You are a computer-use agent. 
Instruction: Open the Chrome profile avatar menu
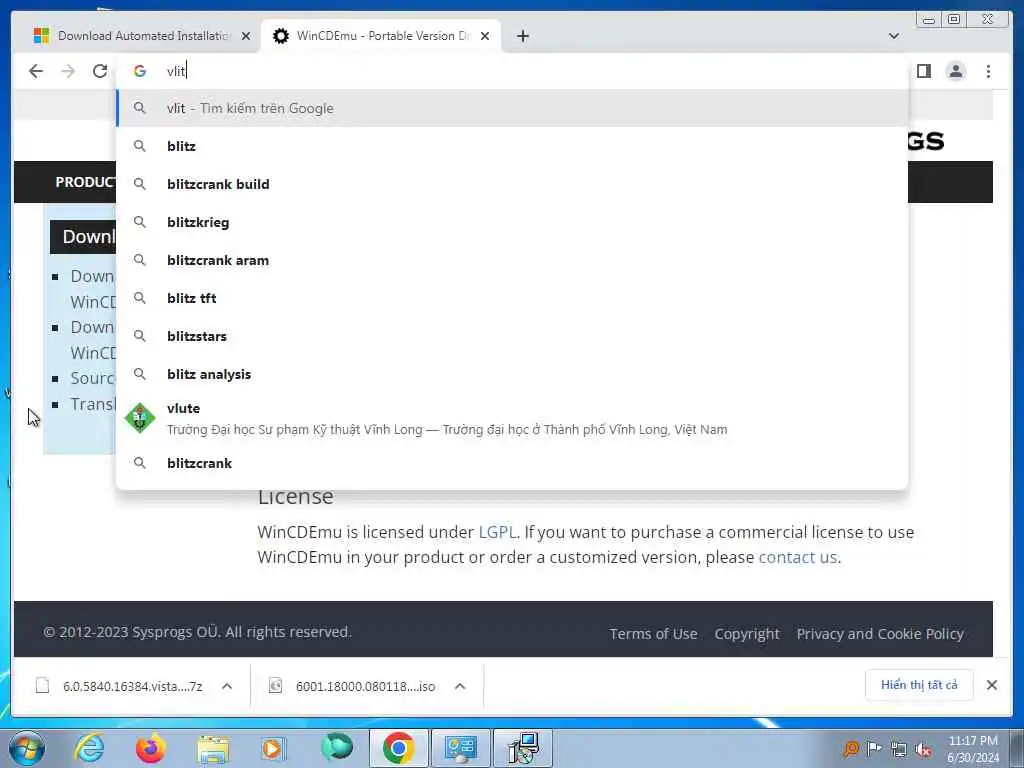955,71
